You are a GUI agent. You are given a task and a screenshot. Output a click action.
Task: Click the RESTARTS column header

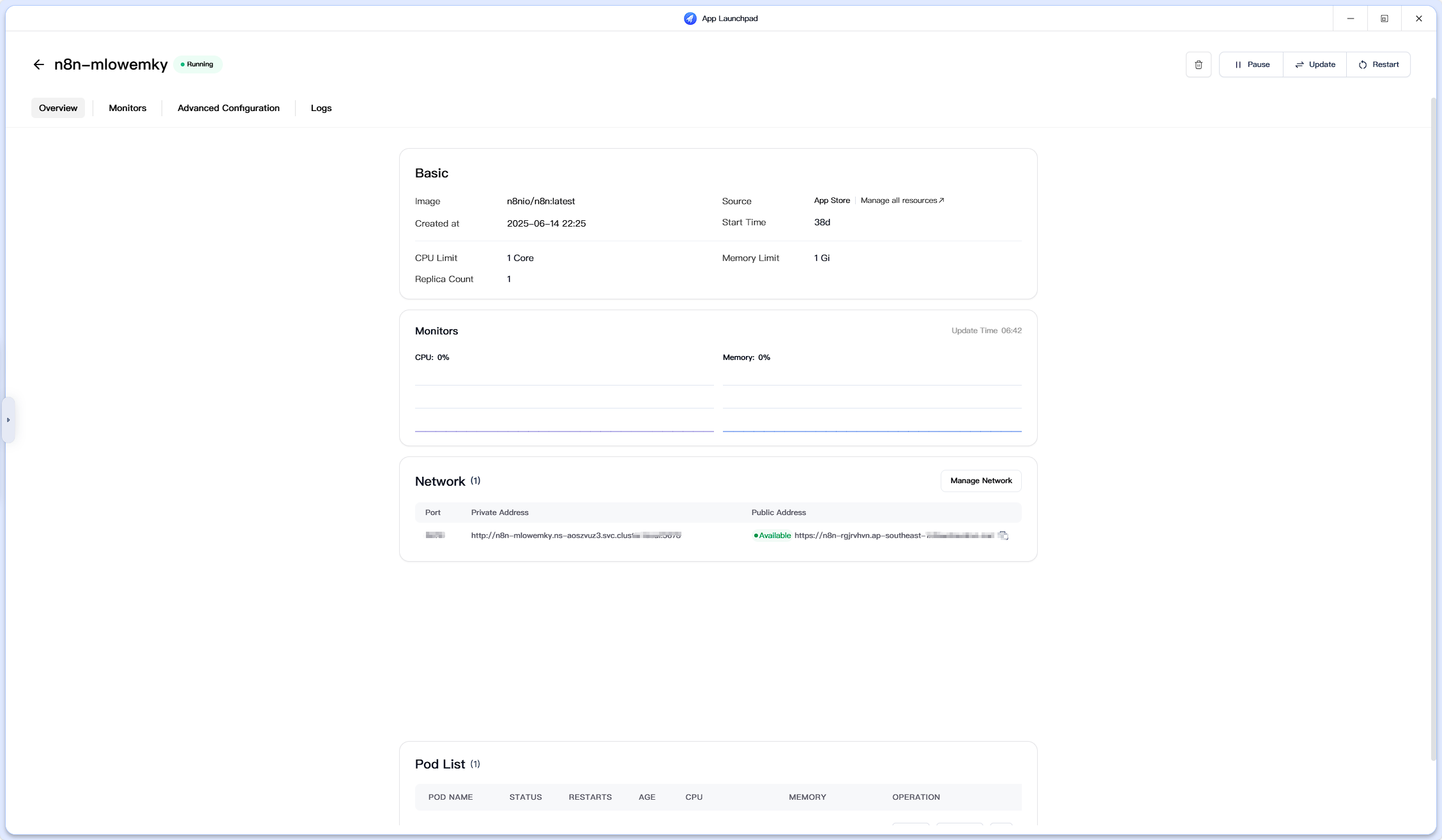tap(590, 797)
